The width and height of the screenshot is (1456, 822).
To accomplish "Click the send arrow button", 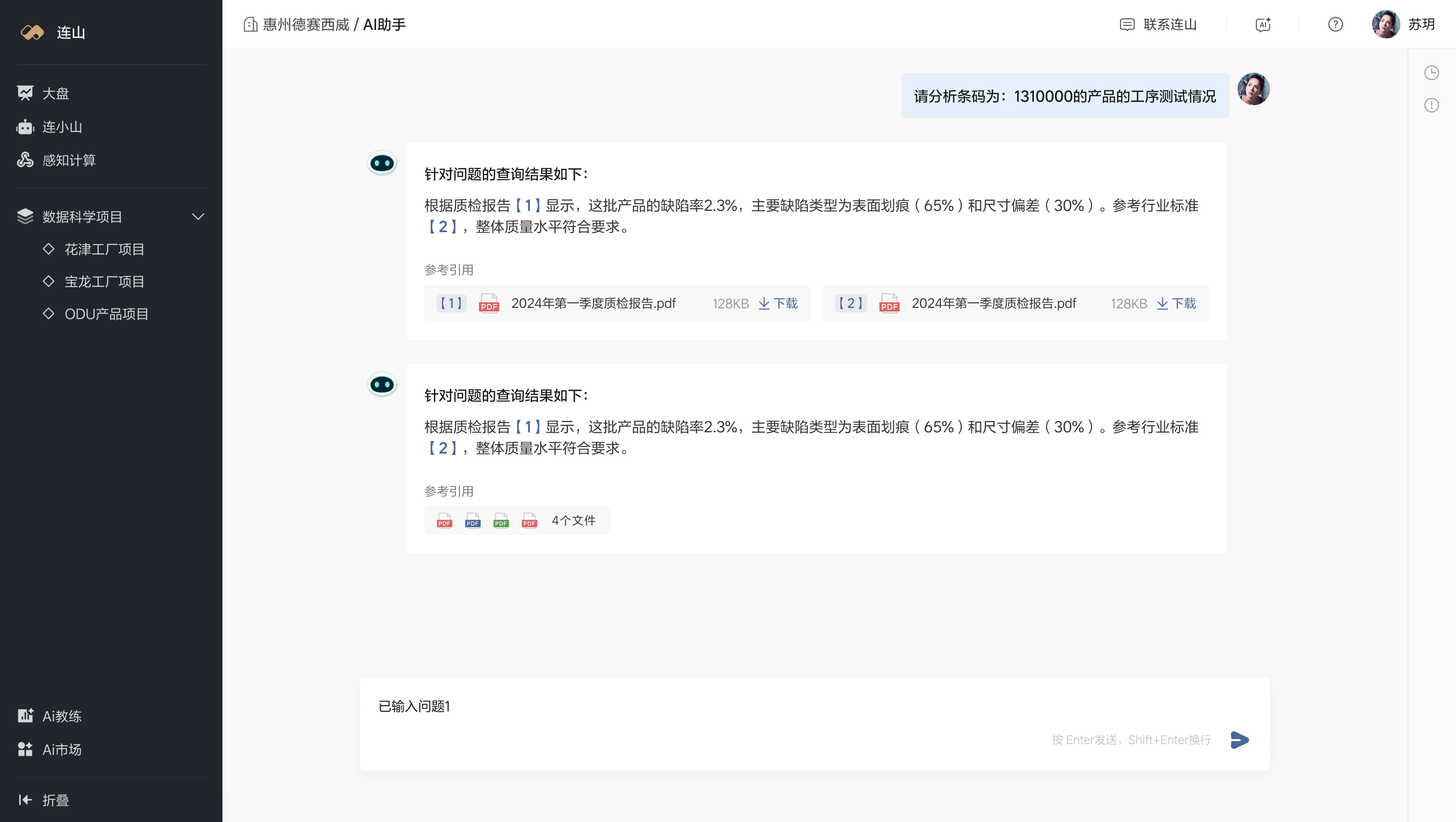I will pyautogui.click(x=1240, y=740).
